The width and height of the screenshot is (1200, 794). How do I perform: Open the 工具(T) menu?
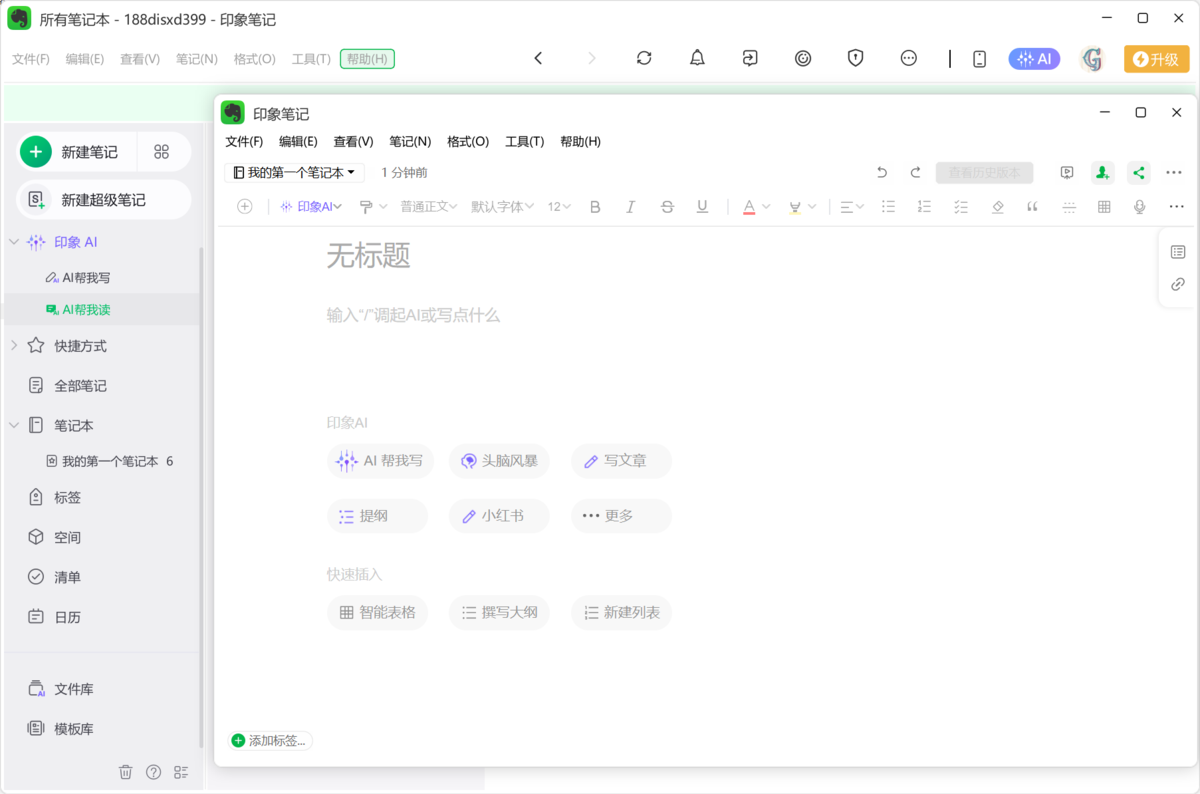[x=524, y=141]
